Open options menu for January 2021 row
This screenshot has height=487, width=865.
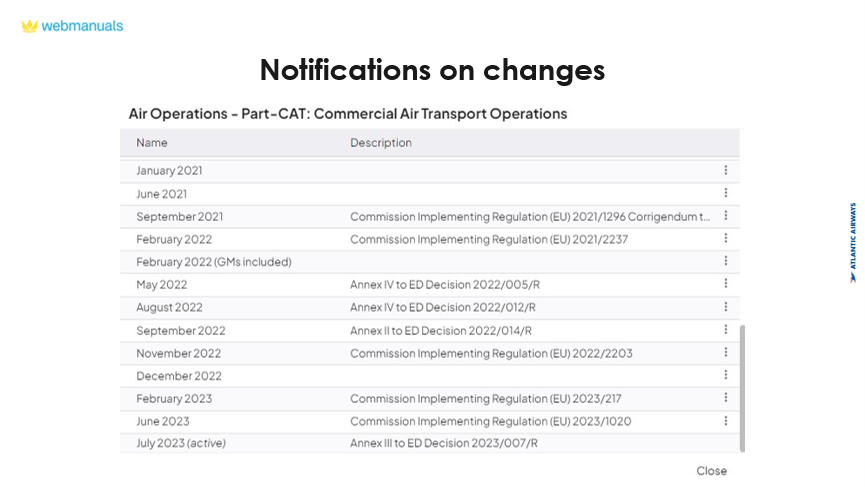pyautogui.click(x=726, y=171)
